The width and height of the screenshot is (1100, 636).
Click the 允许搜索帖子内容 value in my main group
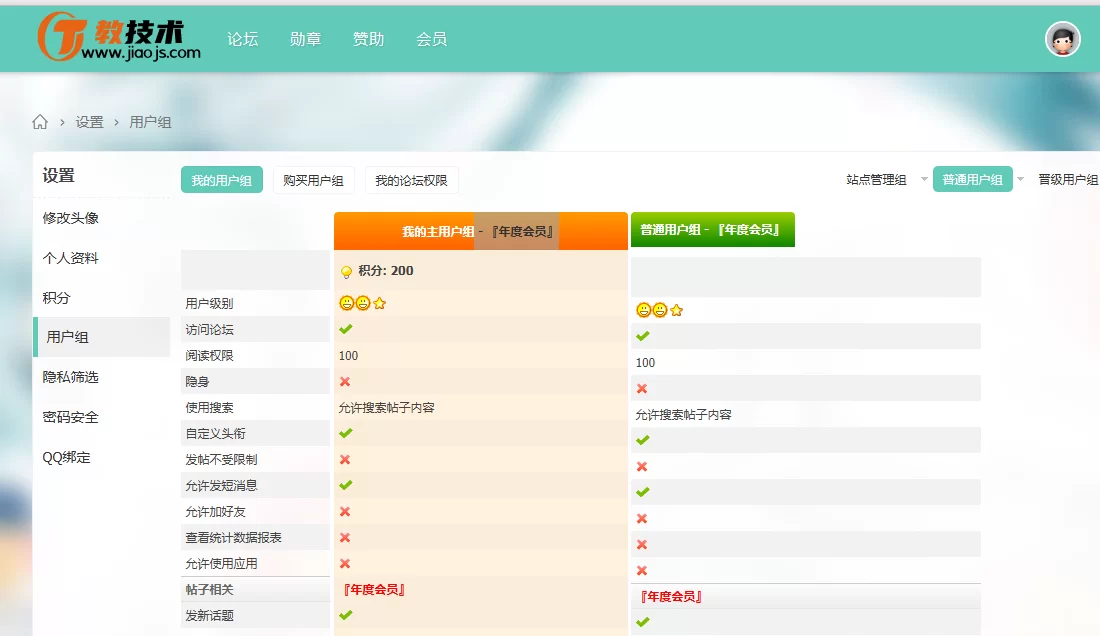387,407
